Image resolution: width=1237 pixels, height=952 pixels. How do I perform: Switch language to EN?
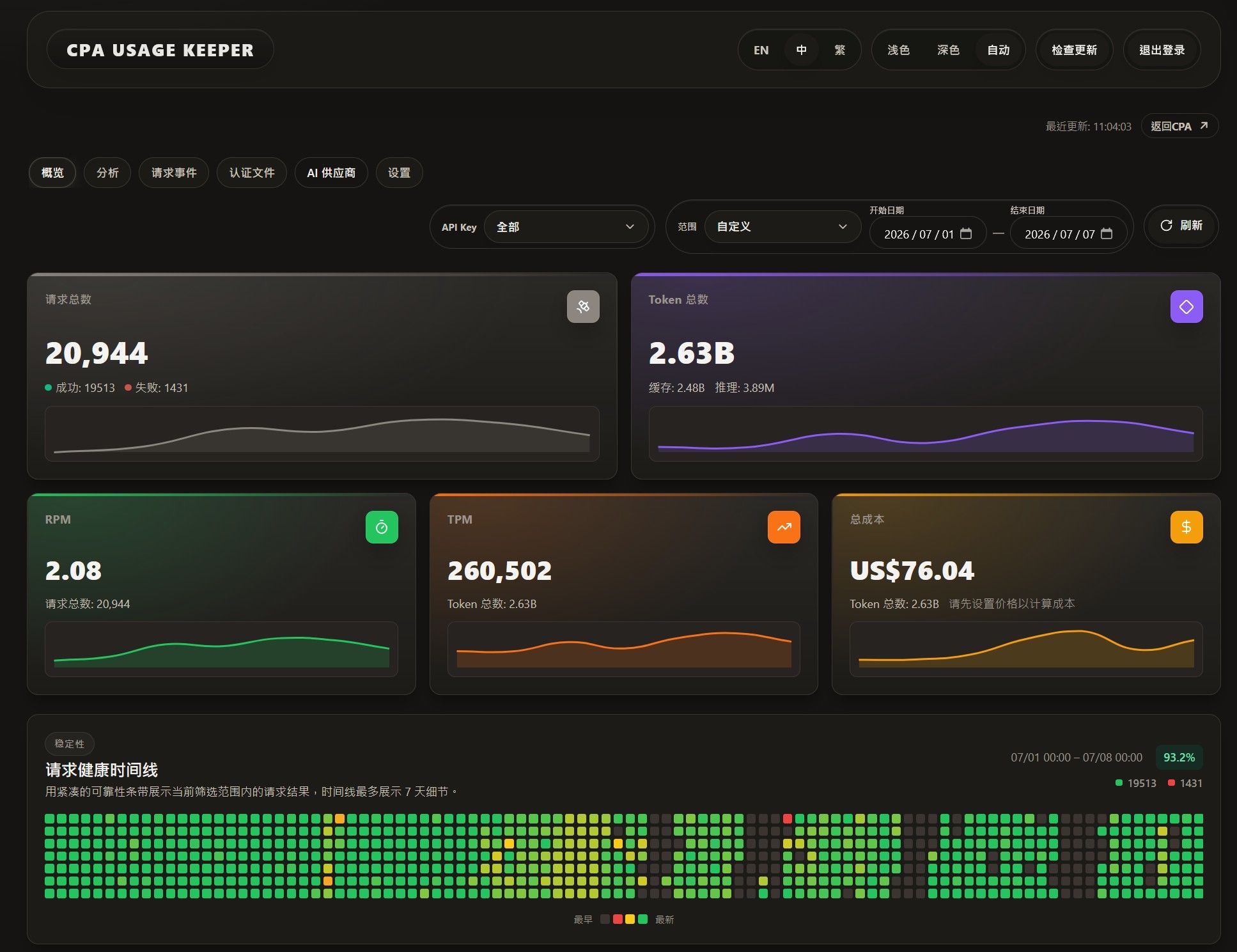coord(761,50)
